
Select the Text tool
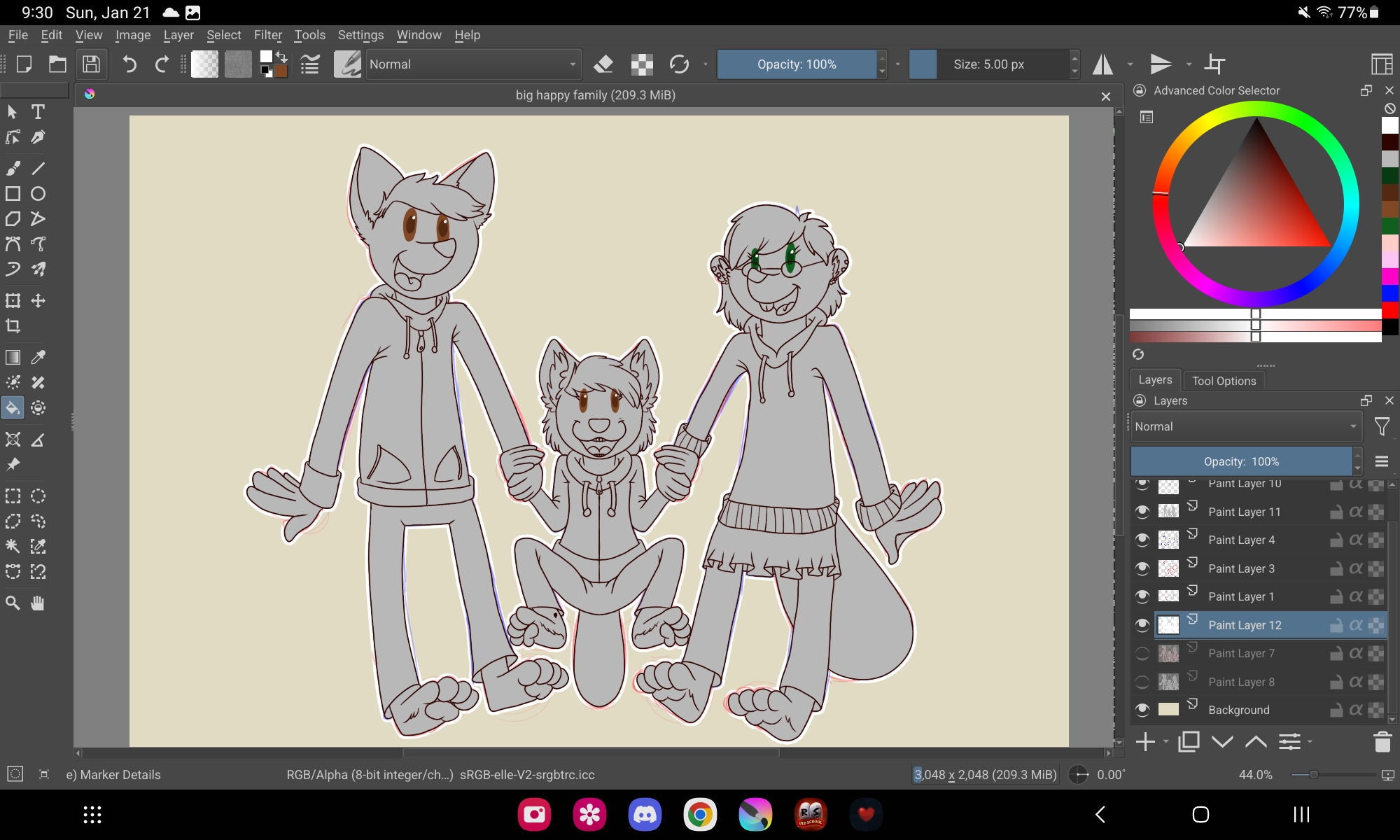click(x=38, y=112)
